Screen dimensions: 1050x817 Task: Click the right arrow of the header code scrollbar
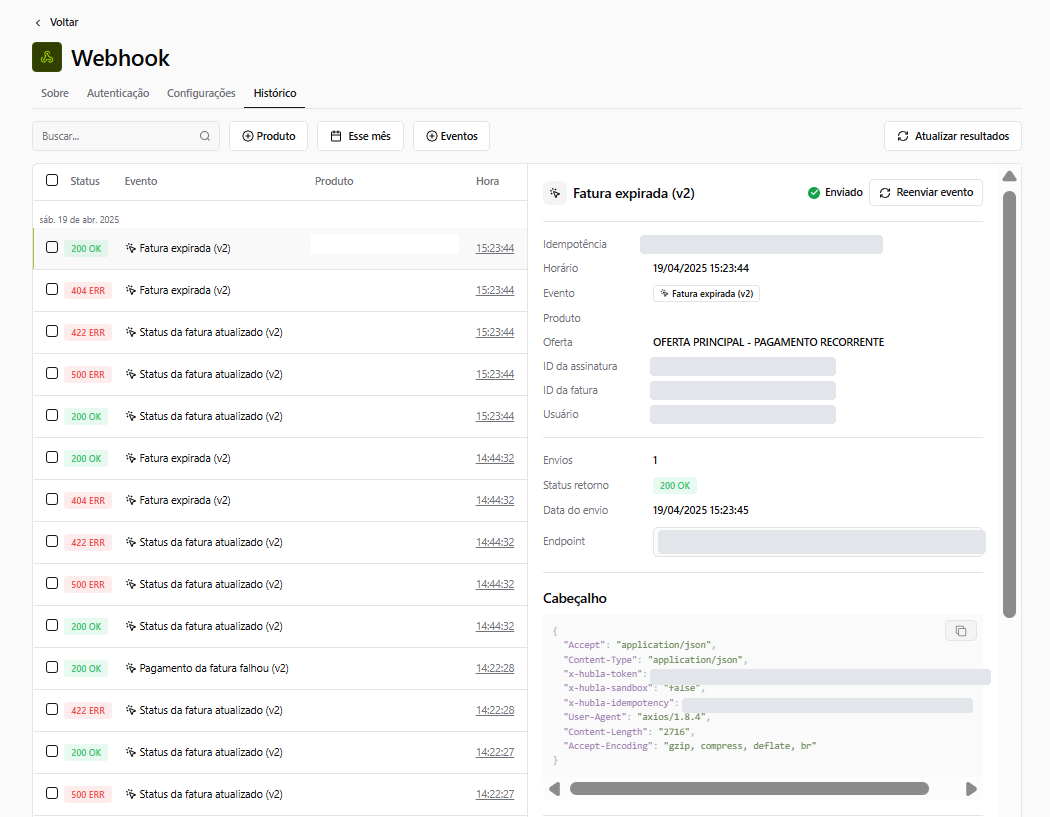pos(971,789)
